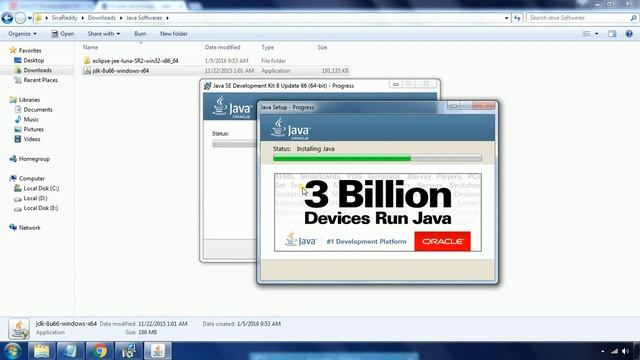Viewport: 640px width, 360px height.
Task: Click the Java Softwares breadcrumb segment
Action: coord(144,18)
